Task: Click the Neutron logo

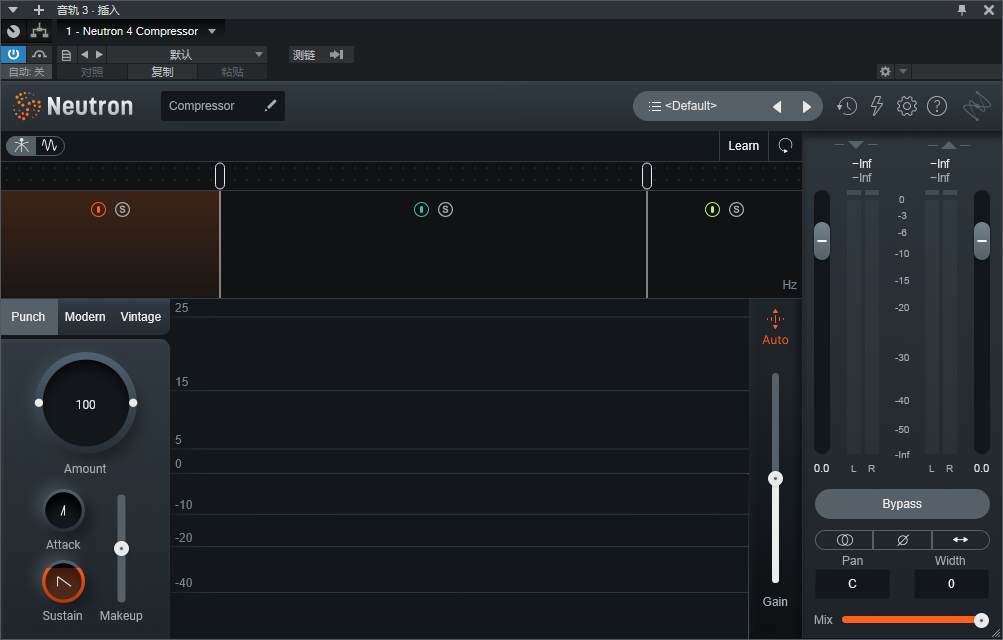Action: (72, 106)
